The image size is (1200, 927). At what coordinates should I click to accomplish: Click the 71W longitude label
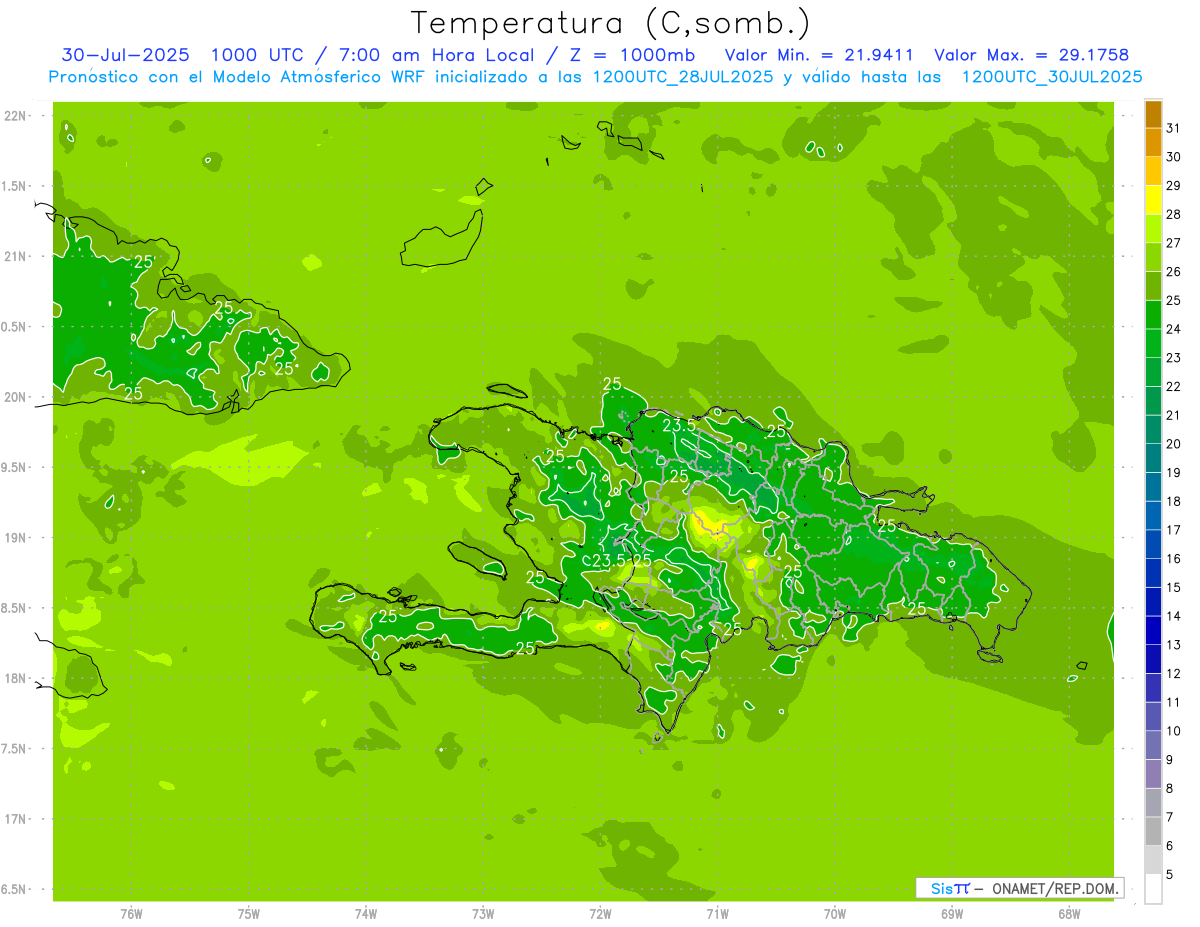[x=717, y=913]
